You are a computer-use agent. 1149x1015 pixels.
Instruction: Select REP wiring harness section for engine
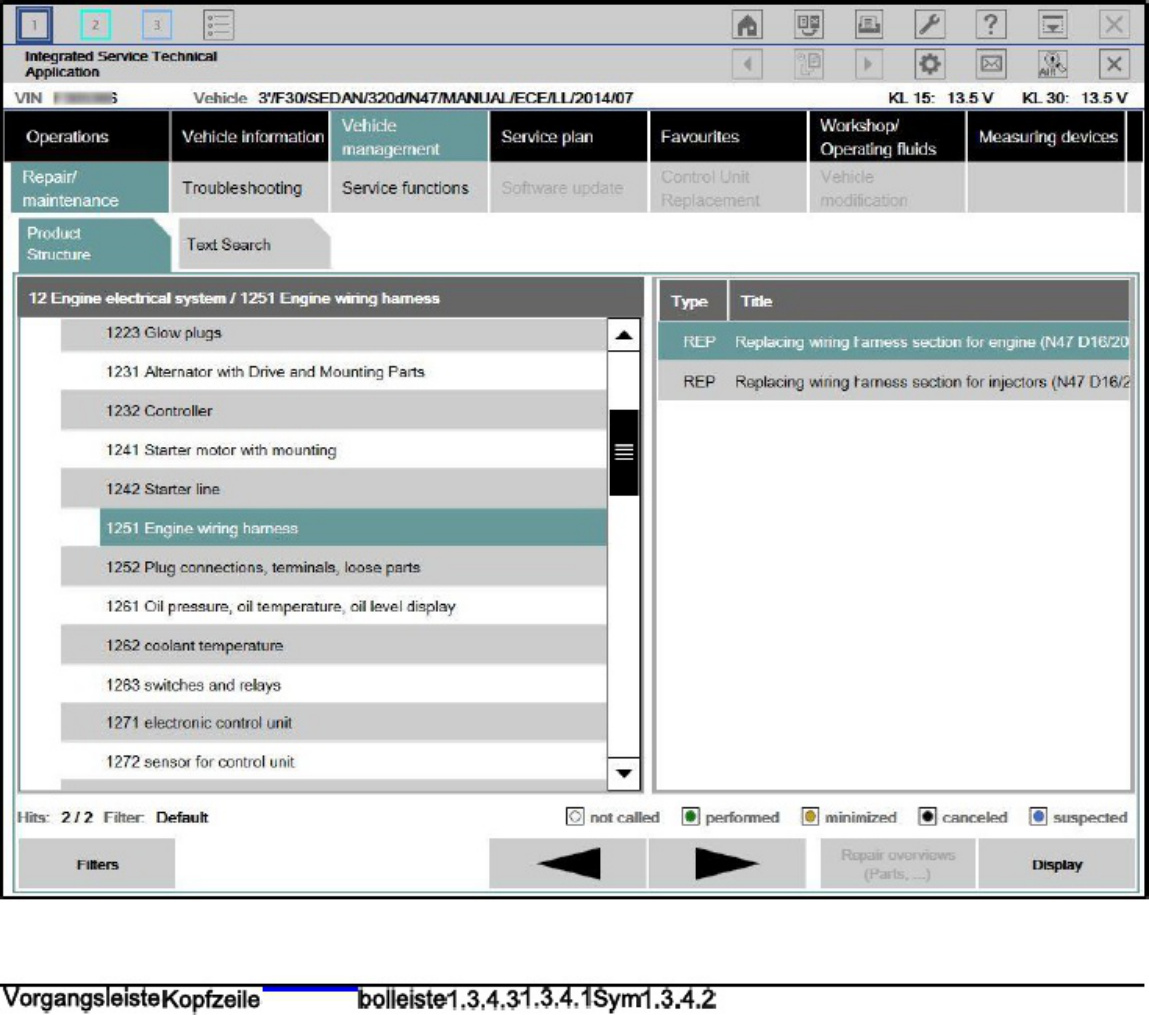point(894,342)
